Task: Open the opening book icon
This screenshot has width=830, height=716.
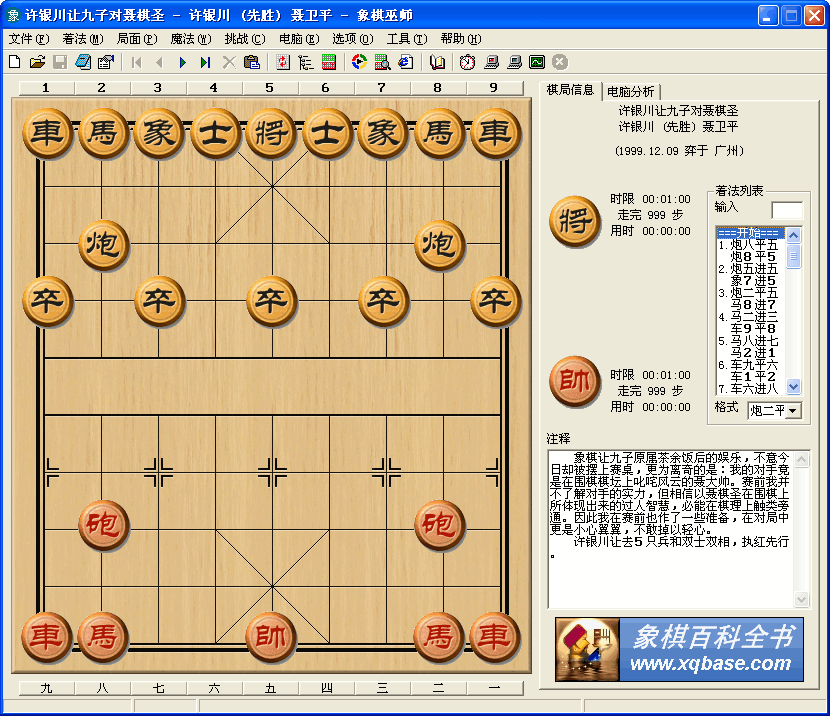Action: [438, 61]
